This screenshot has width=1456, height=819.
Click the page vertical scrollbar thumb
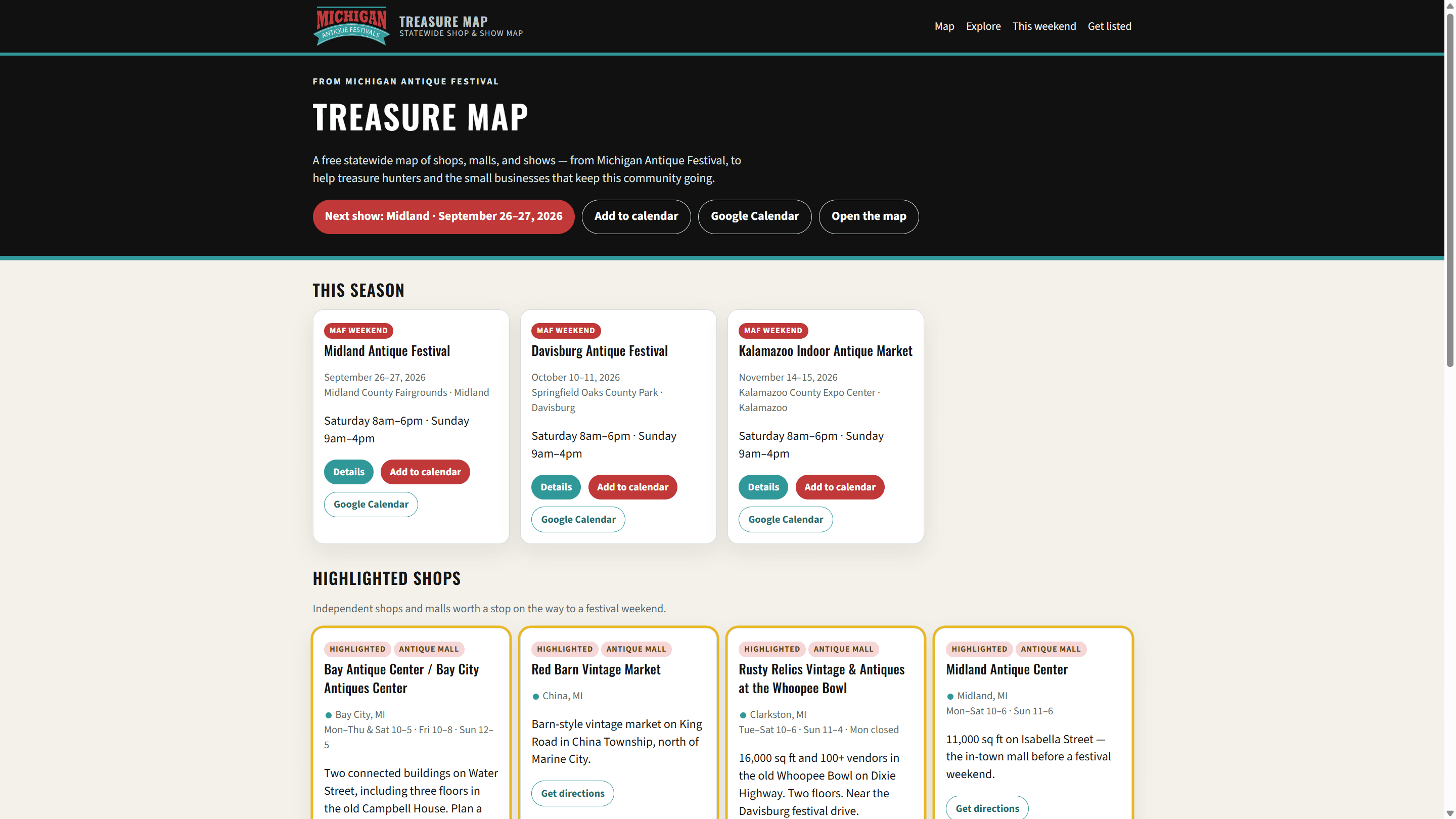(1450, 190)
